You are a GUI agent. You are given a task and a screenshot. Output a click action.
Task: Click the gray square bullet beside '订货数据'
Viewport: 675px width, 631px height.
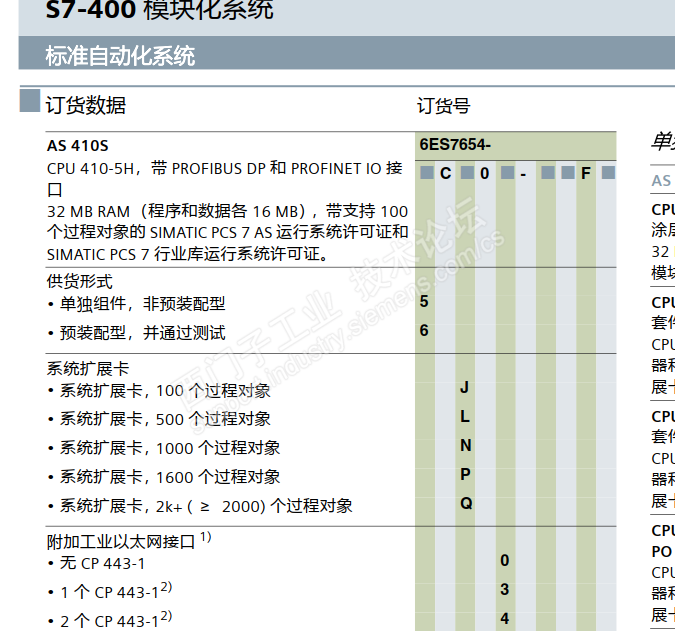tap(30, 100)
